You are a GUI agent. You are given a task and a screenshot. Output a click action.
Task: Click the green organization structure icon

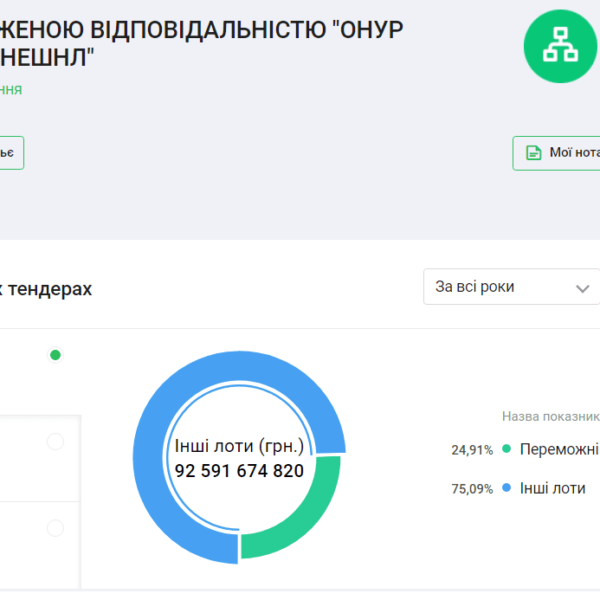pos(560,46)
